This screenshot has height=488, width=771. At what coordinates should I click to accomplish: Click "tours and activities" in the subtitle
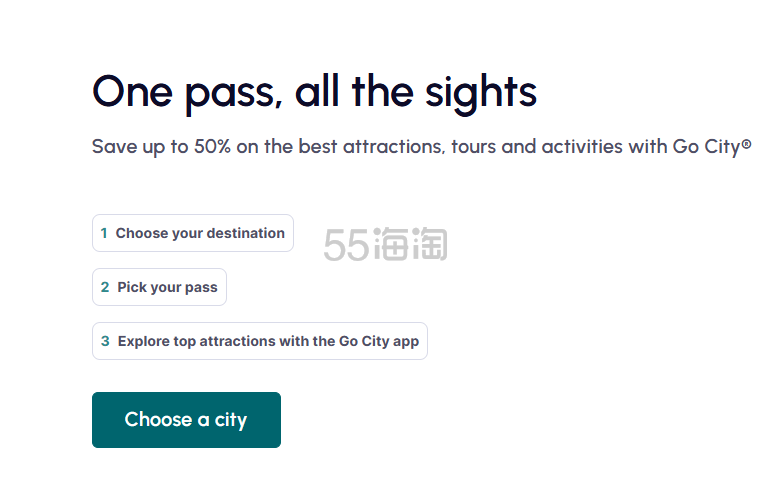tap(535, 147)
